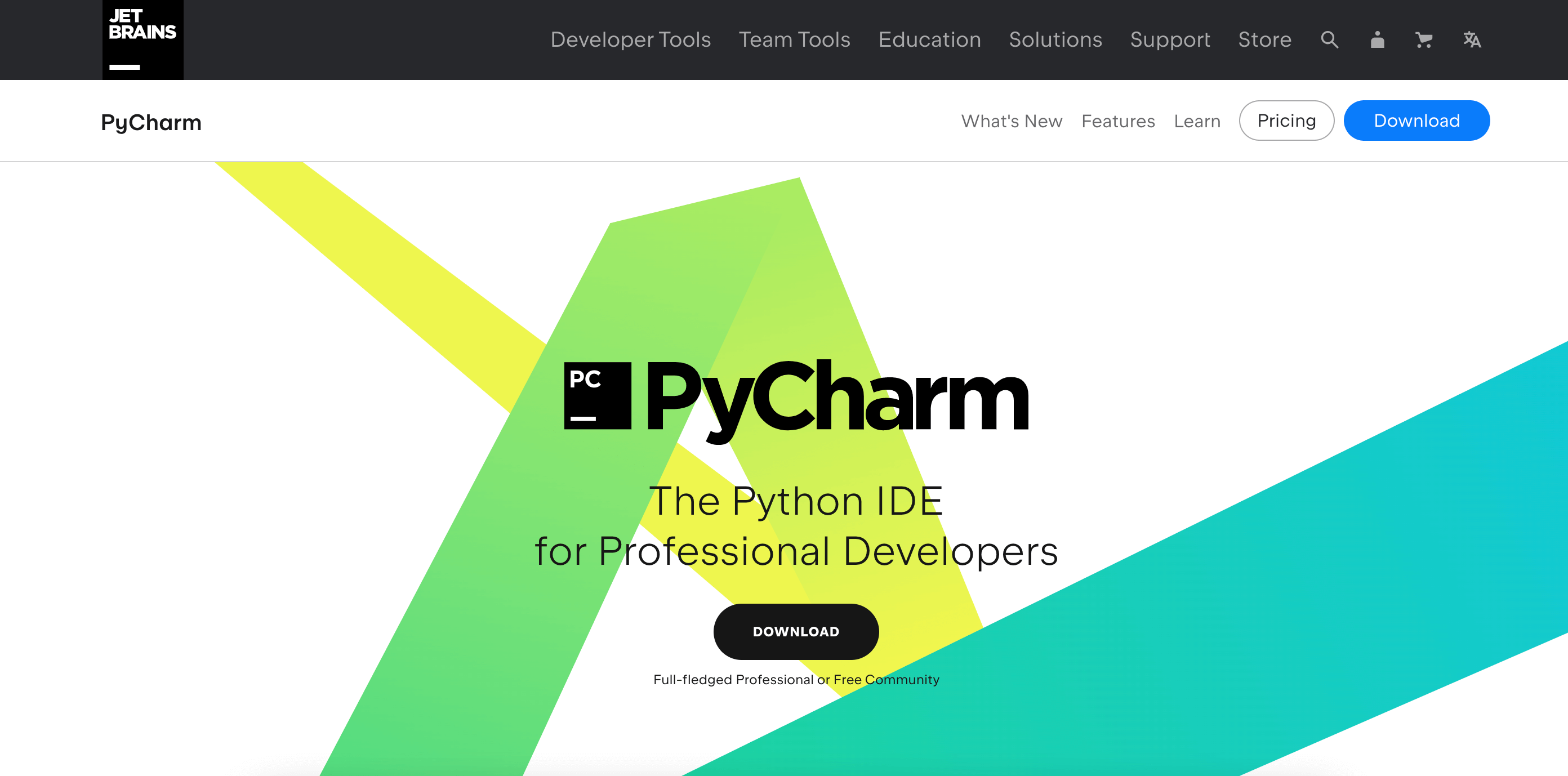Click the Pricing button
This screenshot has height=776, width=1568.
[1287, 120]
